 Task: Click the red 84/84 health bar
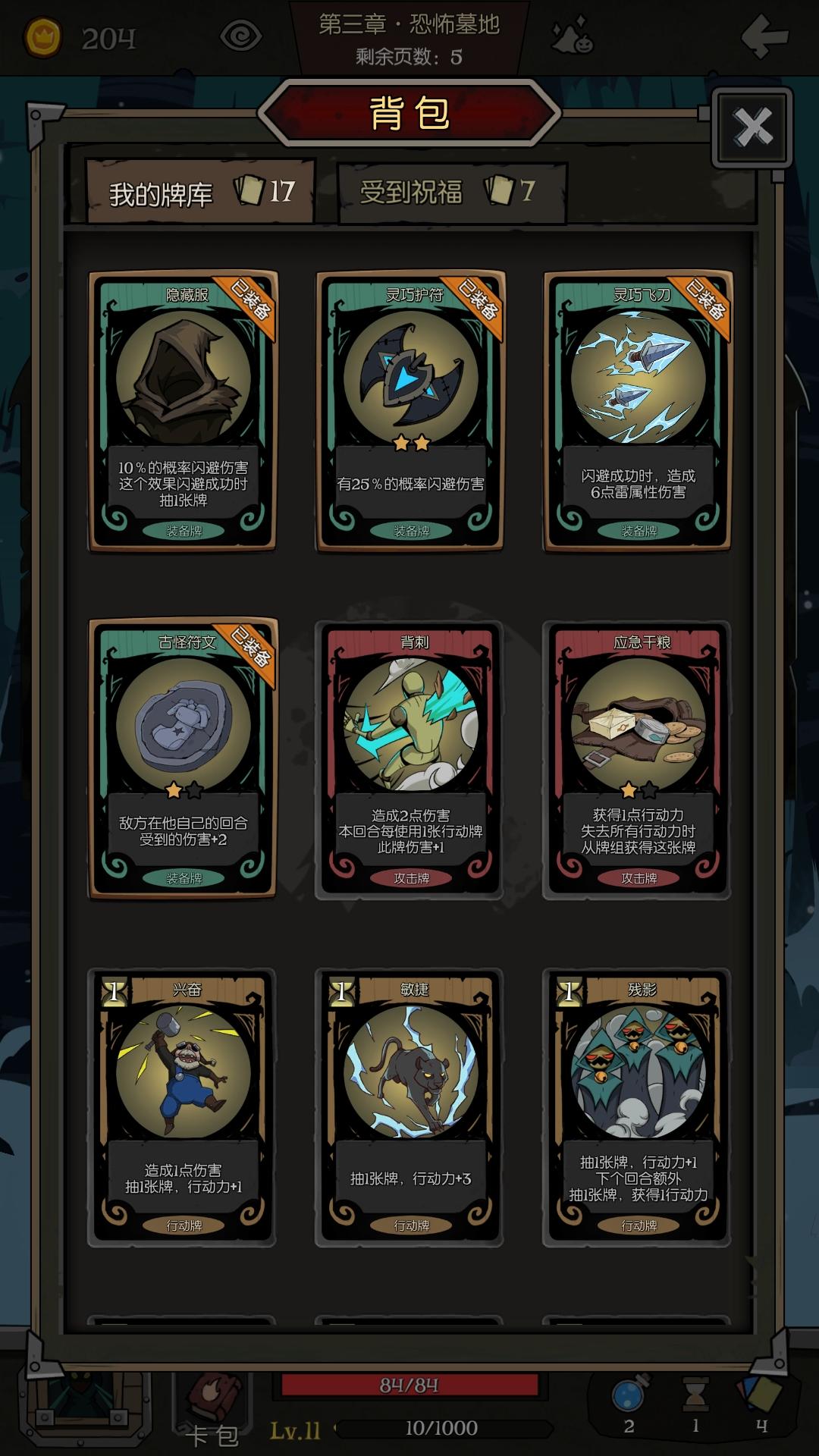pos(409,1385)
